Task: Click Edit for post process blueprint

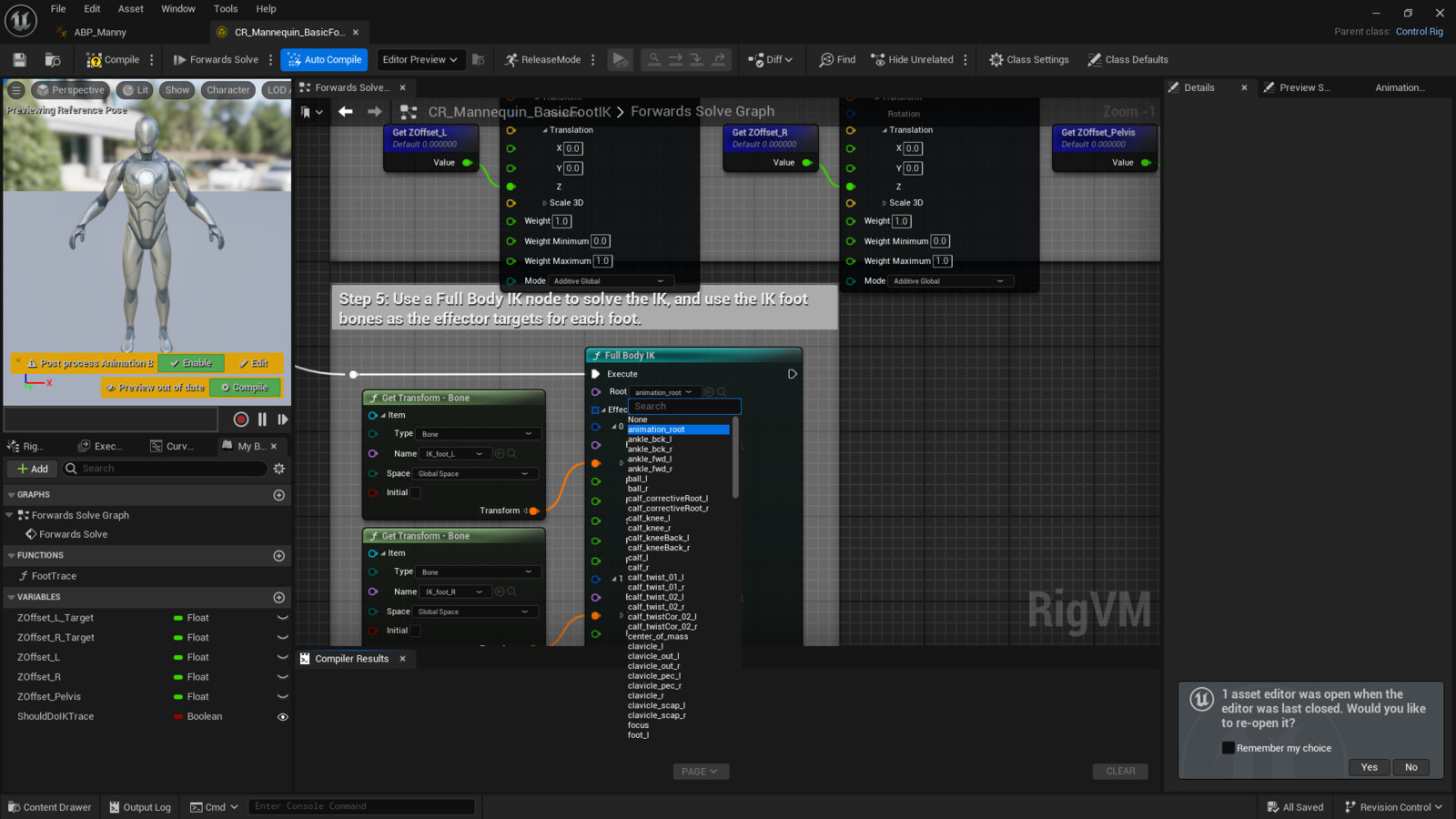Action: 254,363
